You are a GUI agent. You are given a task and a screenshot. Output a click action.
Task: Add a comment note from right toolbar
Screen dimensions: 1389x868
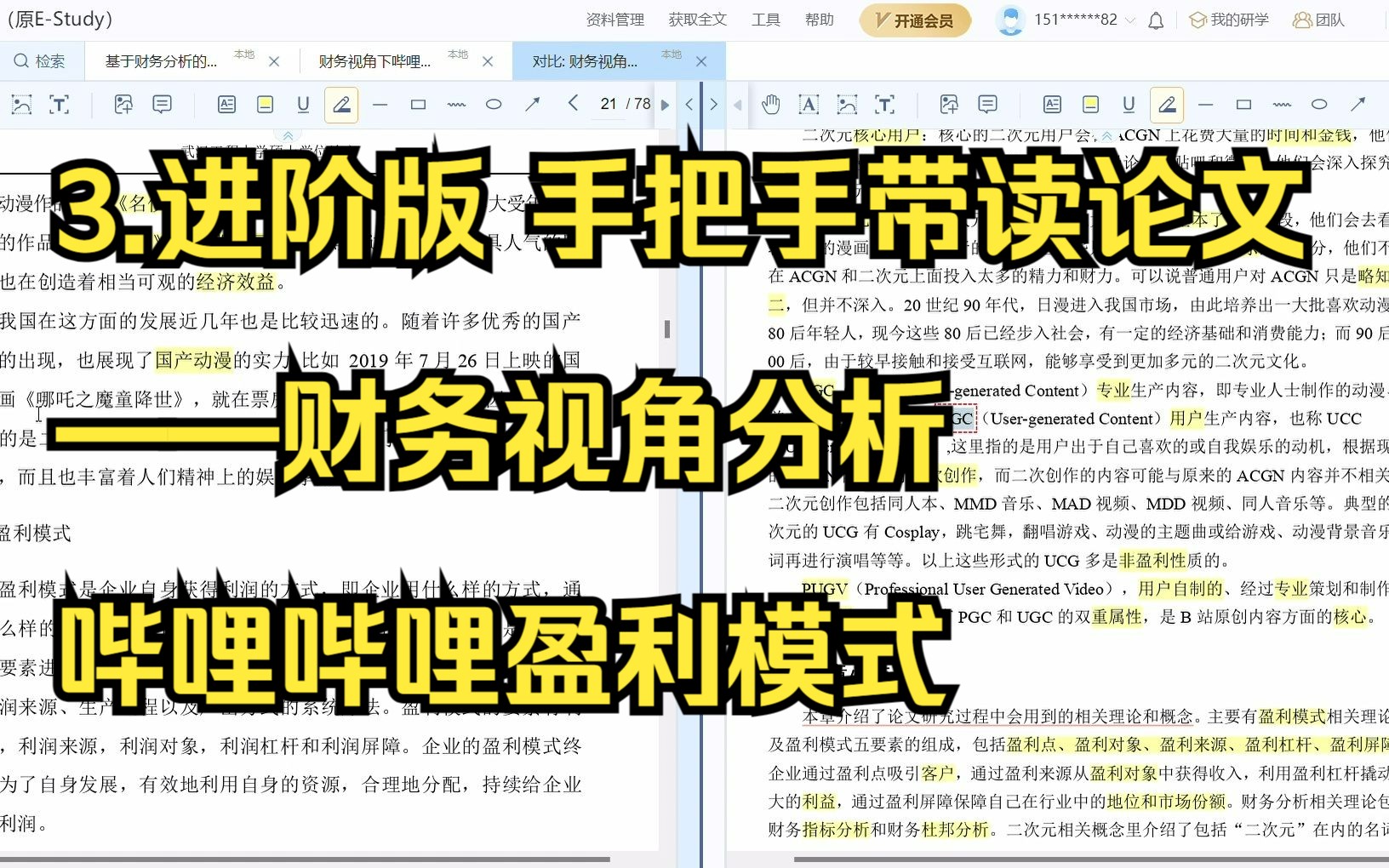[x=987, y=105]
